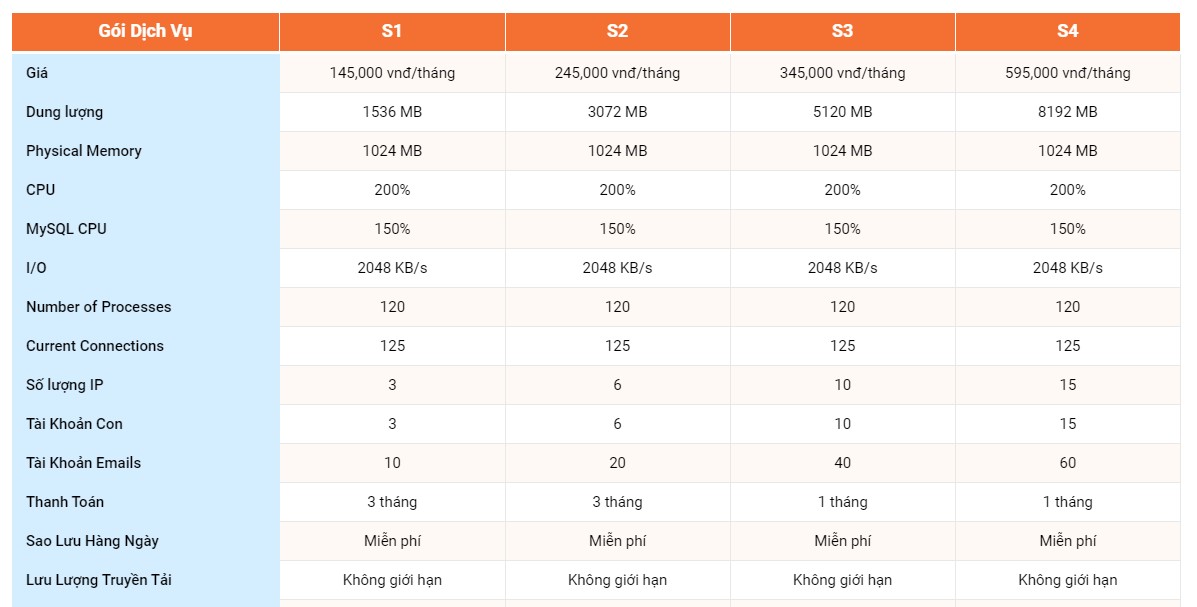This screenshot has height=607, width=1197.
Task: Select the S2 package column header
Action: pos(617,31)
